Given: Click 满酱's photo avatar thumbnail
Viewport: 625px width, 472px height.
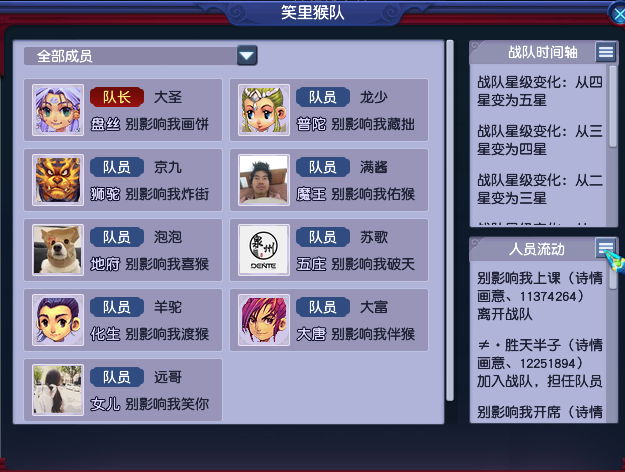Looking at the screenshot, I should [264, 180].
